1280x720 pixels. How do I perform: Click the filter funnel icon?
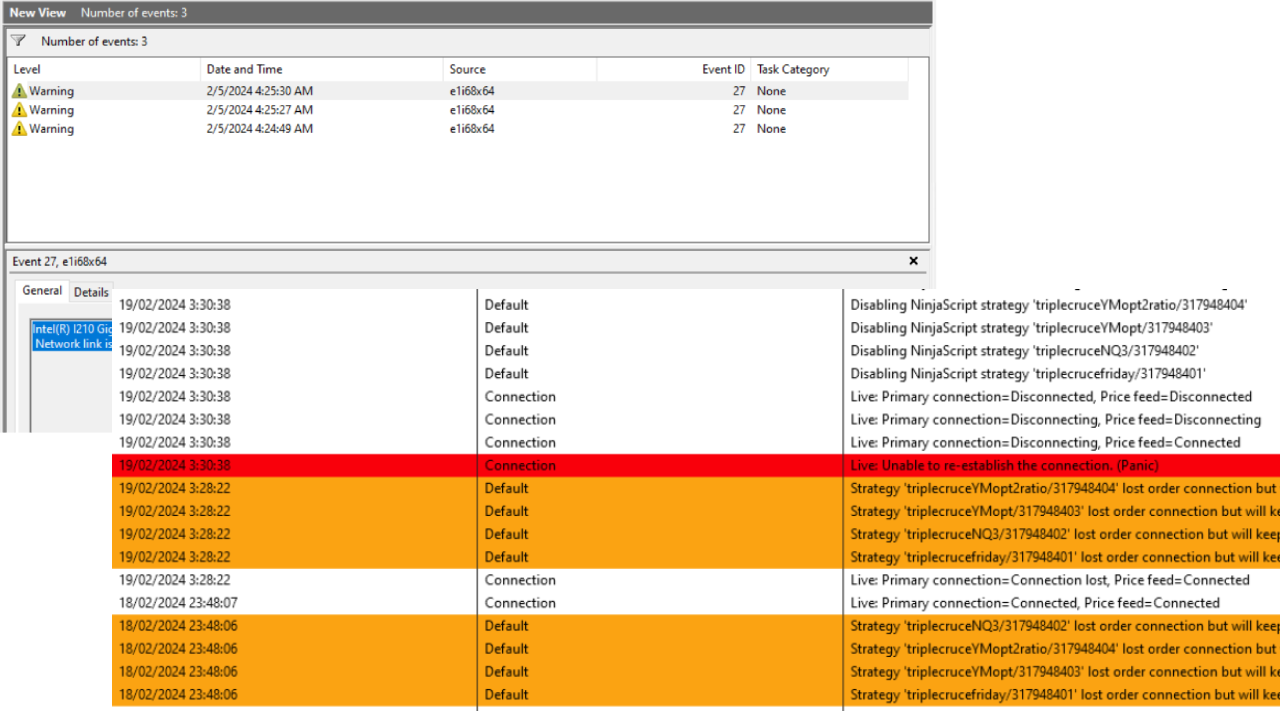18,41
